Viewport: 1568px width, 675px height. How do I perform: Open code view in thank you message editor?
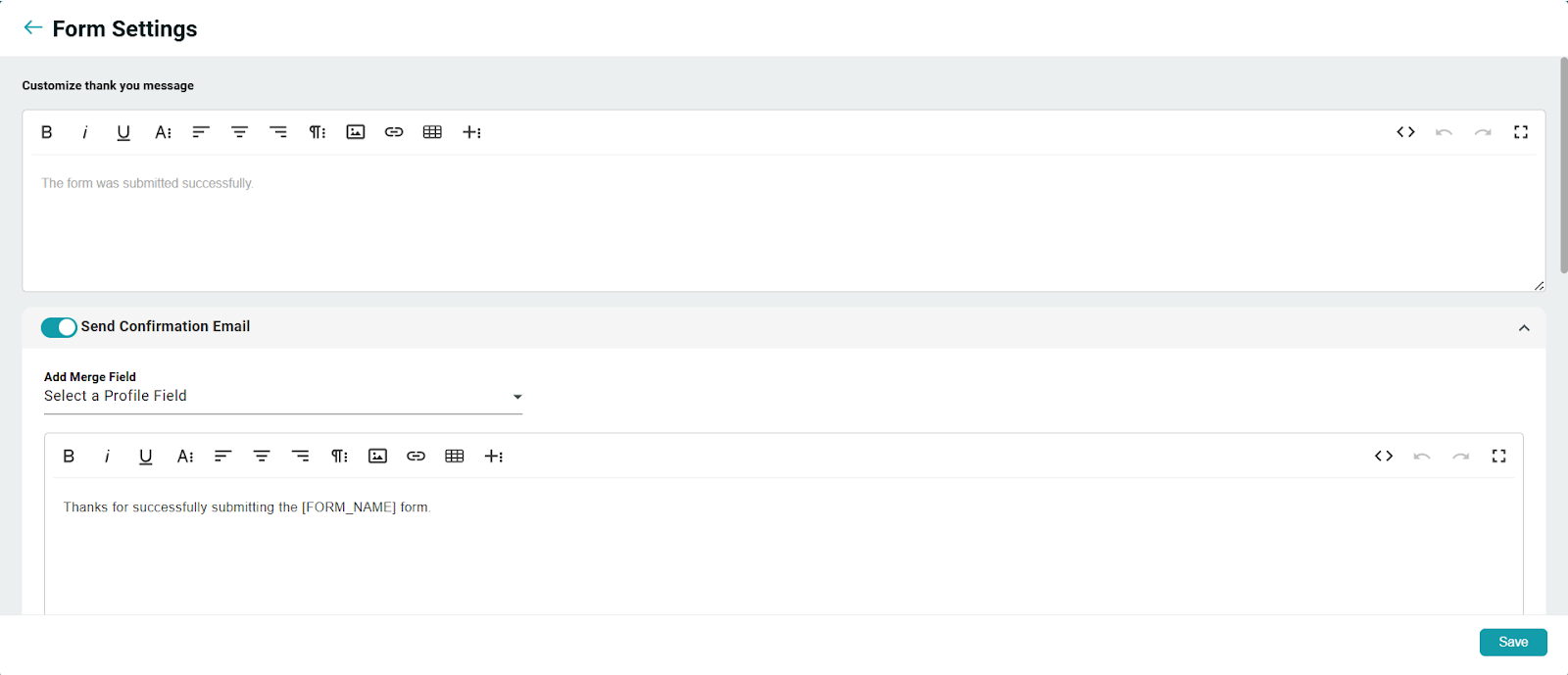[1405, 132]
